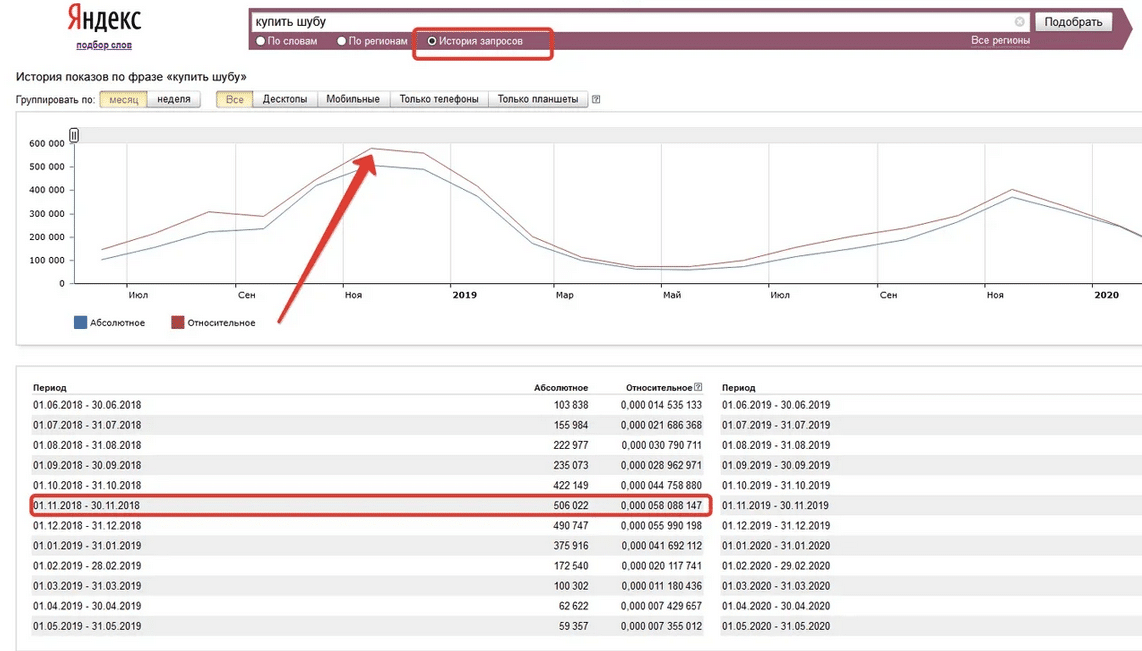Click the red Относительное legend swatch
The height and width of the screenshot is (651, 1142).
click(x=178, y=323)
